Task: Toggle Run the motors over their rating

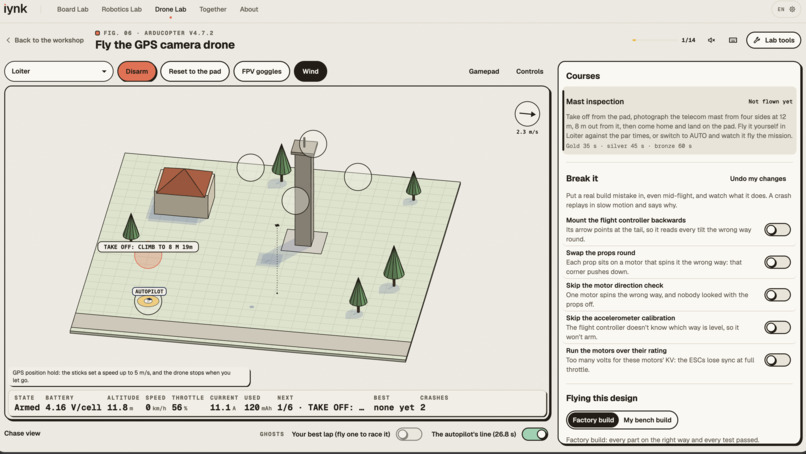Action: pyautogui.click(x=777, y=360)
